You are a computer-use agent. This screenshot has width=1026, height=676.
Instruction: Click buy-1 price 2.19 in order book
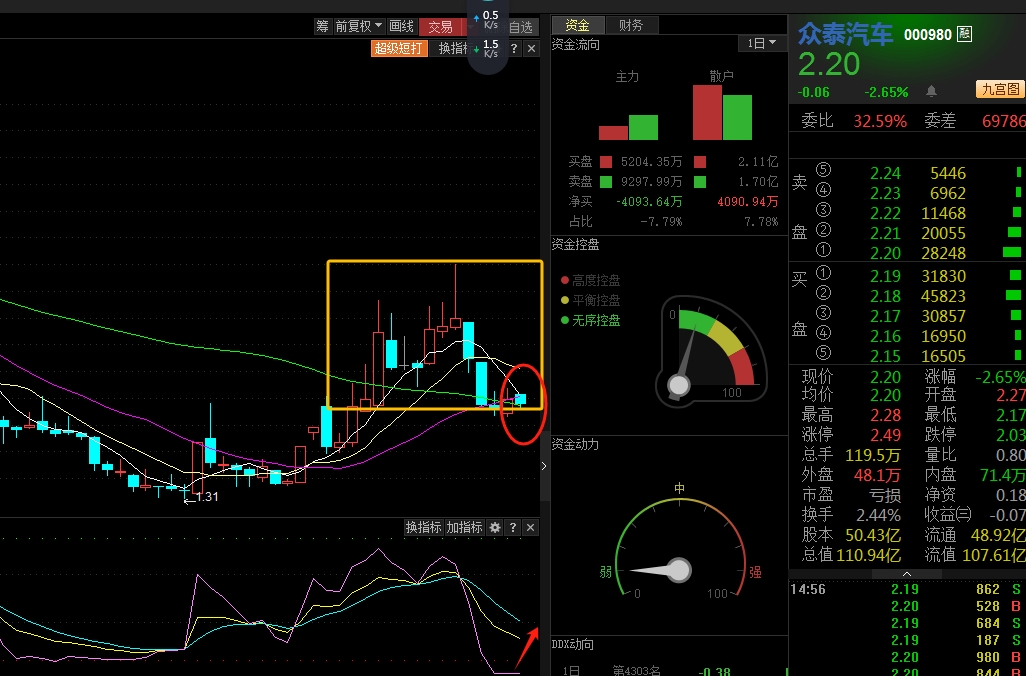pyautogui.click(x=885, y=276)
